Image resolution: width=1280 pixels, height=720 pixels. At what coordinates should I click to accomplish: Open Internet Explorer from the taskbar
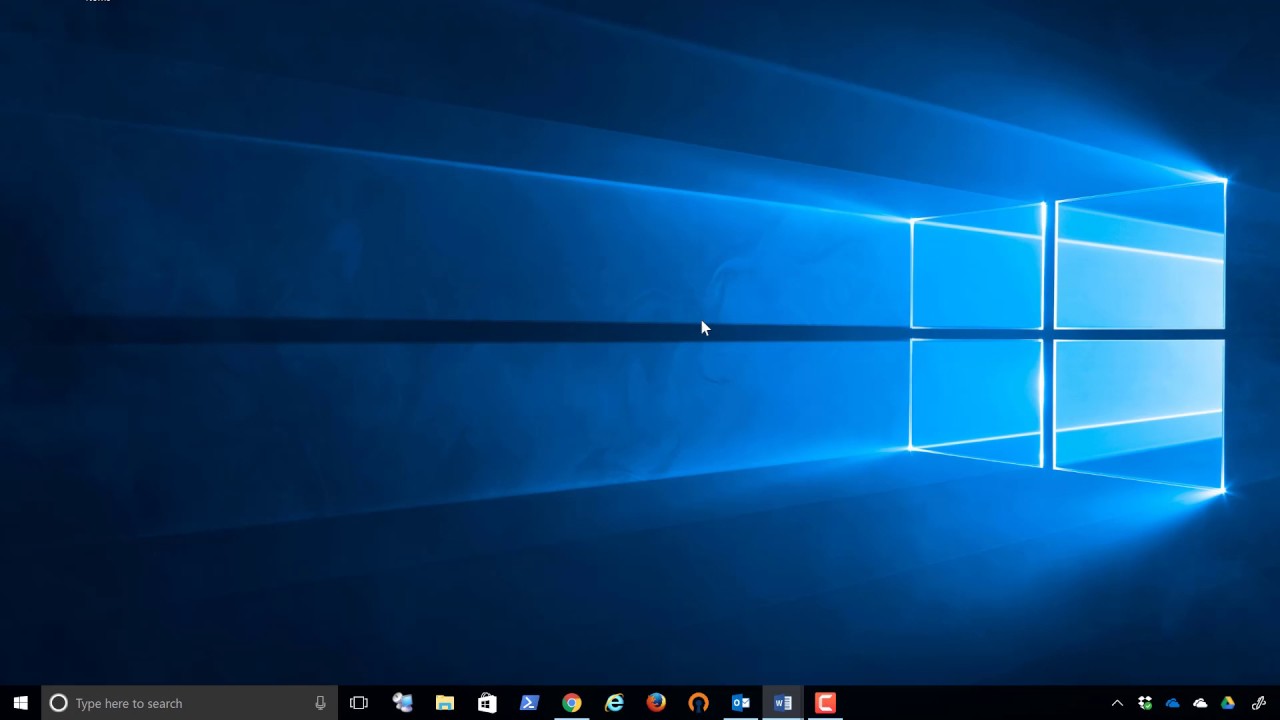614,703
